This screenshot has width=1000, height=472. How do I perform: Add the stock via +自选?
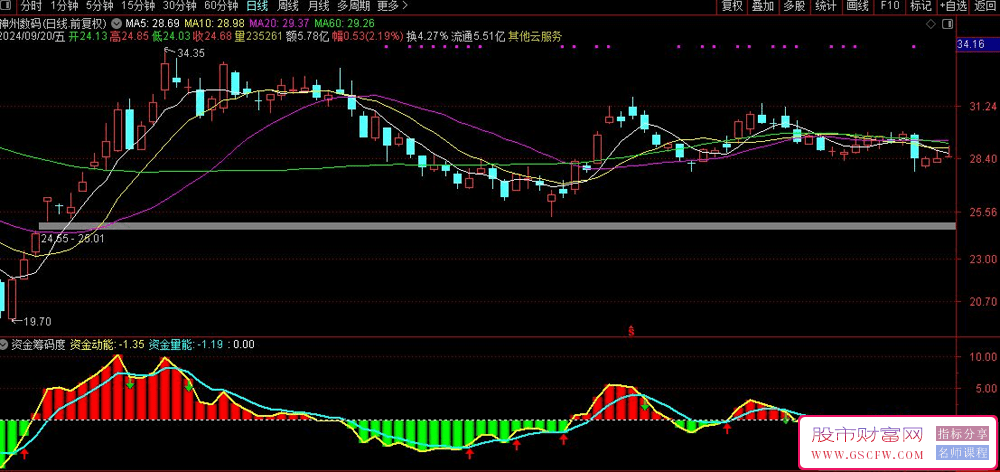pos(953,6)
